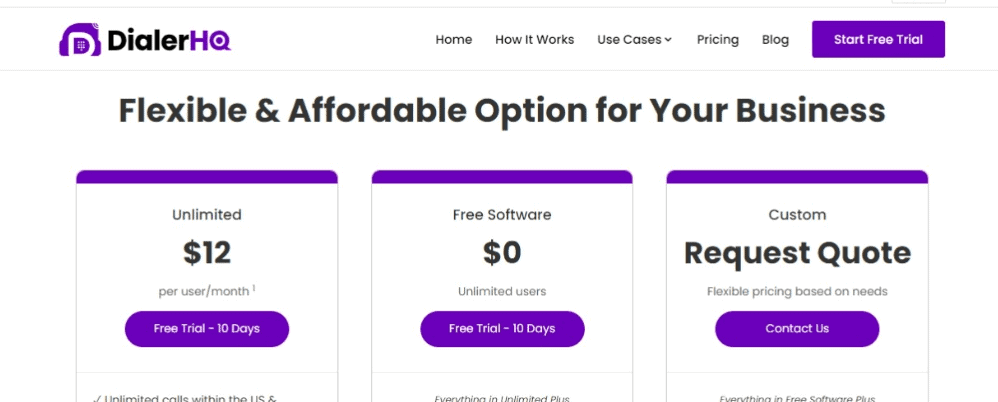The width and height of the screenshot is (998, 402).
Task: Click the chevron beside Use Cases
Action: coord(668,40)
